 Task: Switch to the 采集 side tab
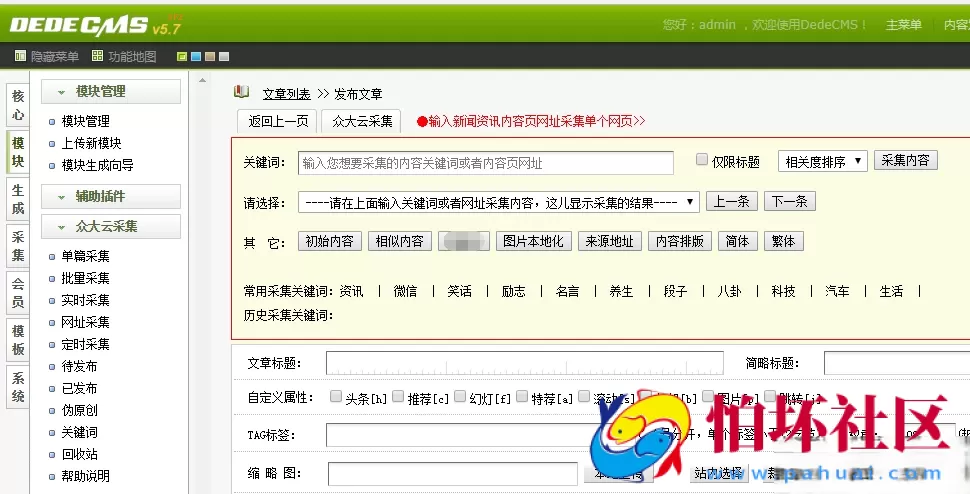pyautogui.click(x=18, y=246)
